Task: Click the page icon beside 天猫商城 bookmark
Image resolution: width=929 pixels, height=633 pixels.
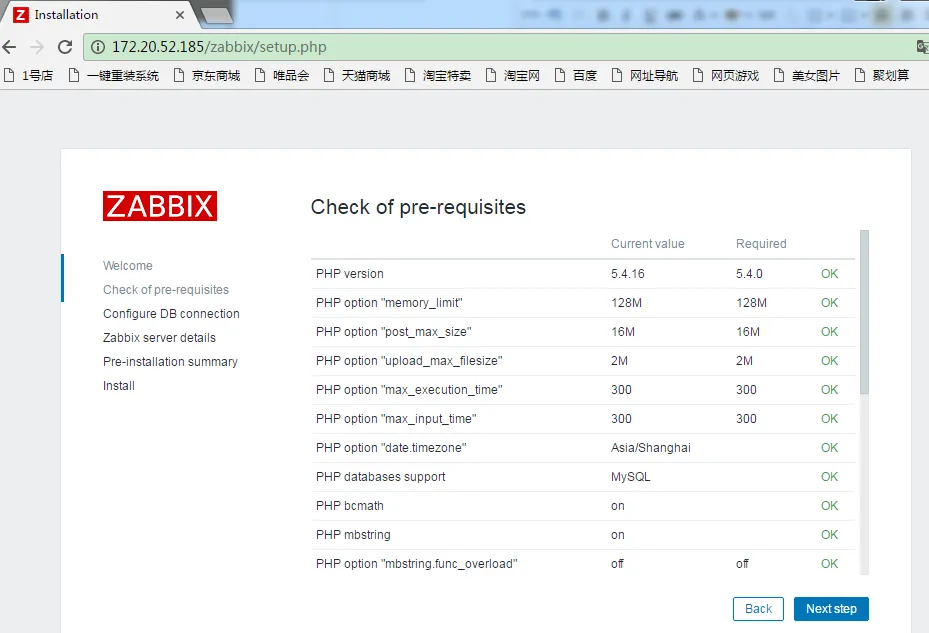Action: click(x=329, y=75)
